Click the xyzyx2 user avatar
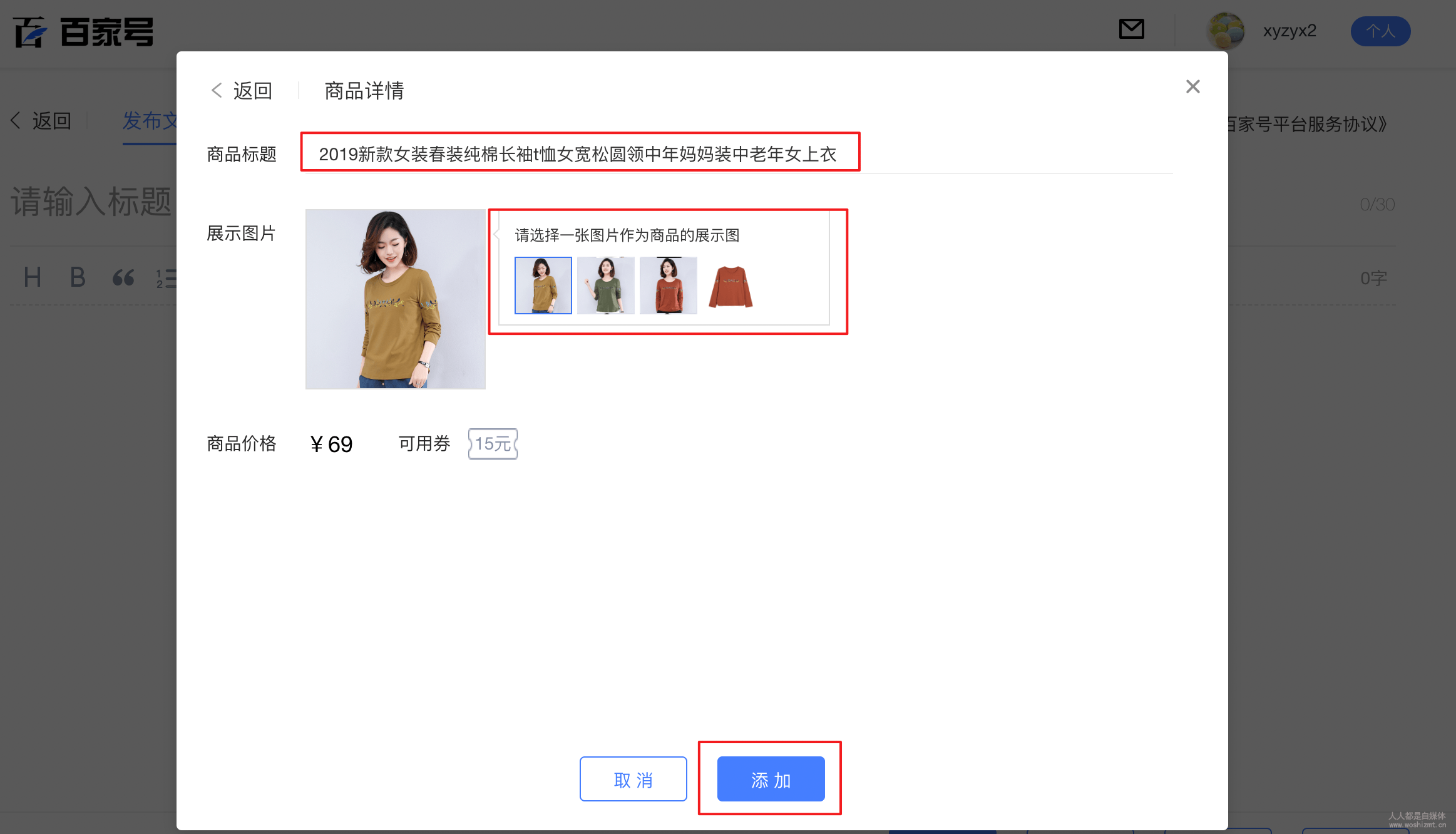 [x=1225, y=31]
